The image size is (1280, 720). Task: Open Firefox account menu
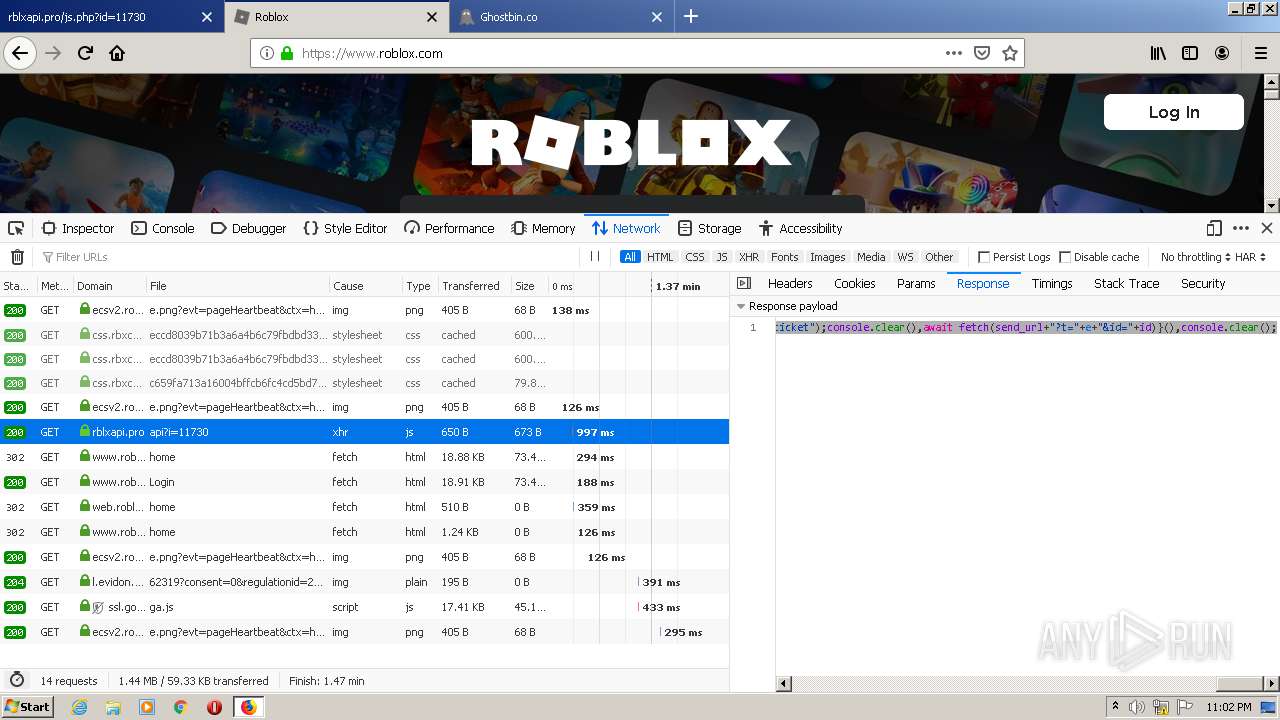(x=1222, y=53)
